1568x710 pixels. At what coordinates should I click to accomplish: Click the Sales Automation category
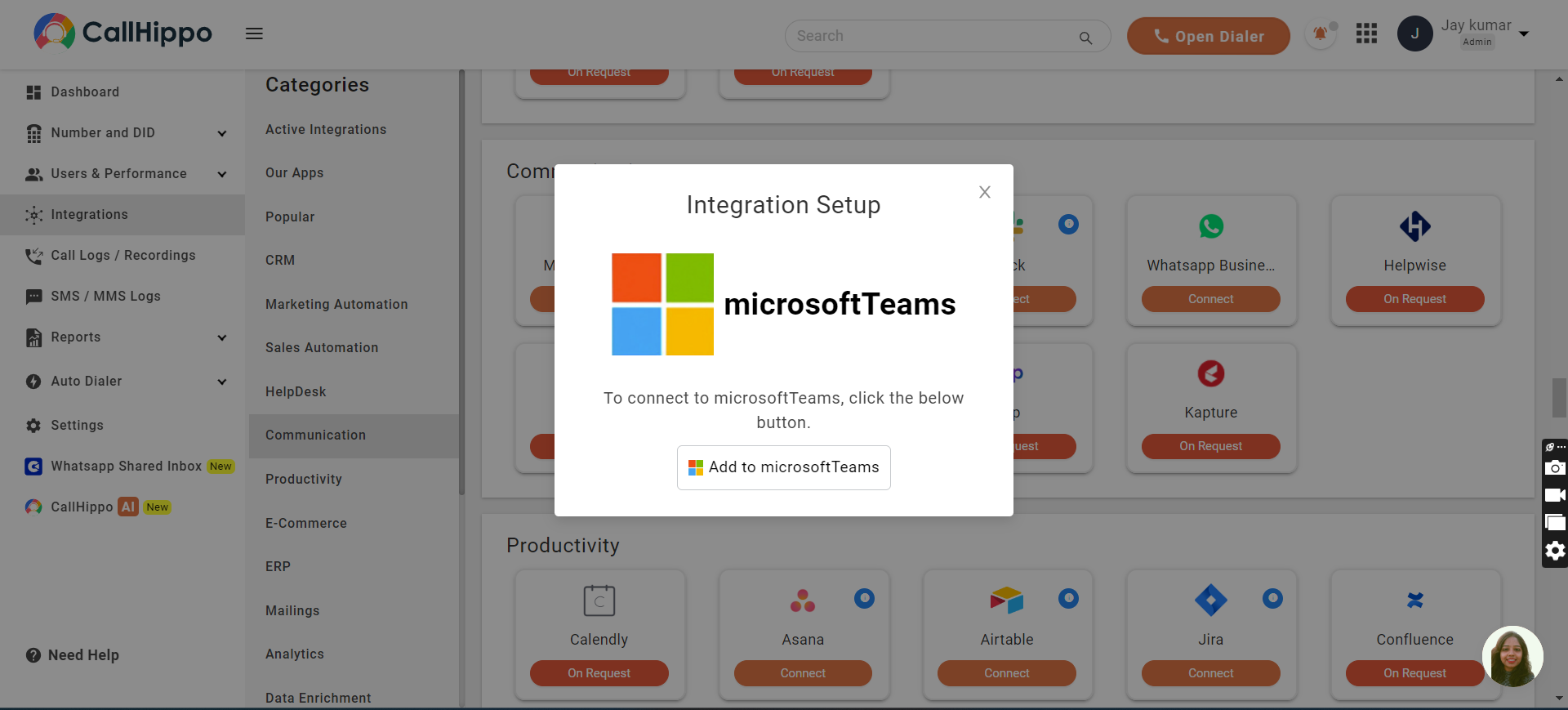tap(322, 348)
